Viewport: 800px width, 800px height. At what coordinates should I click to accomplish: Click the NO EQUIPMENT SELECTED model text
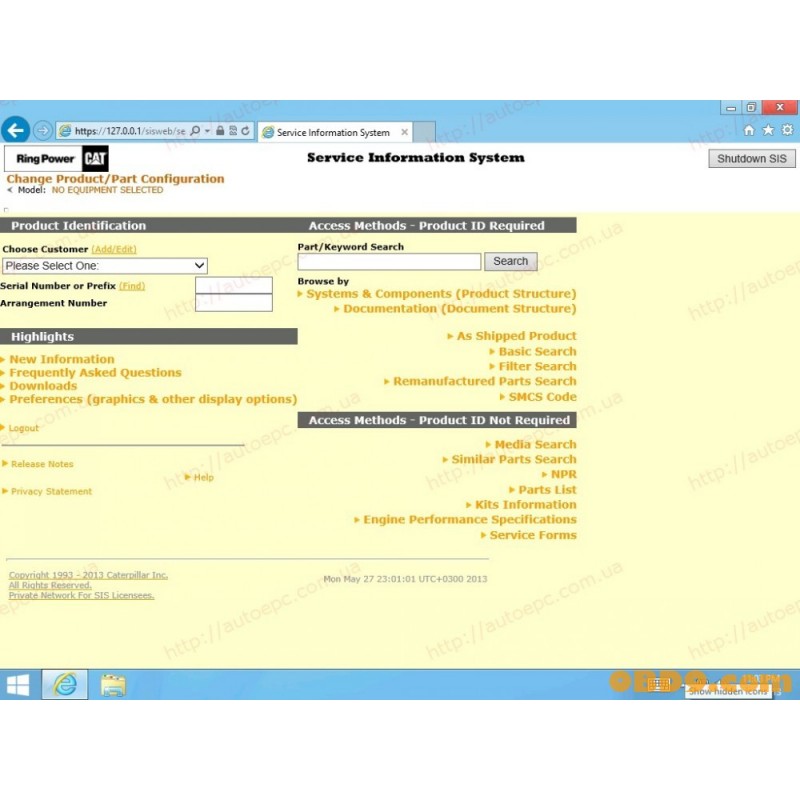pos(107,190)
